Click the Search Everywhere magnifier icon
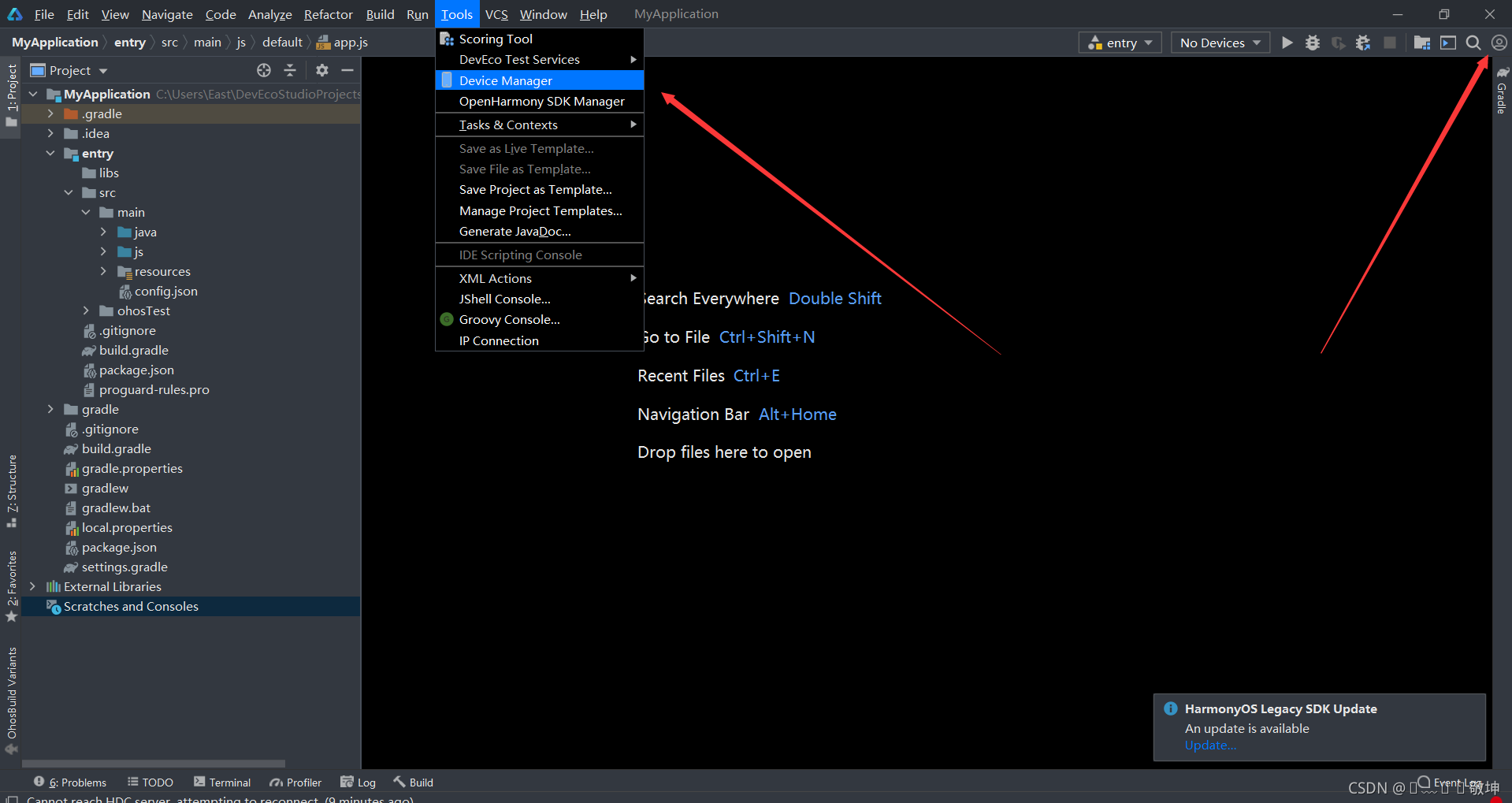This screenshot has width=1512, height=803. [x=1473, y=43]
